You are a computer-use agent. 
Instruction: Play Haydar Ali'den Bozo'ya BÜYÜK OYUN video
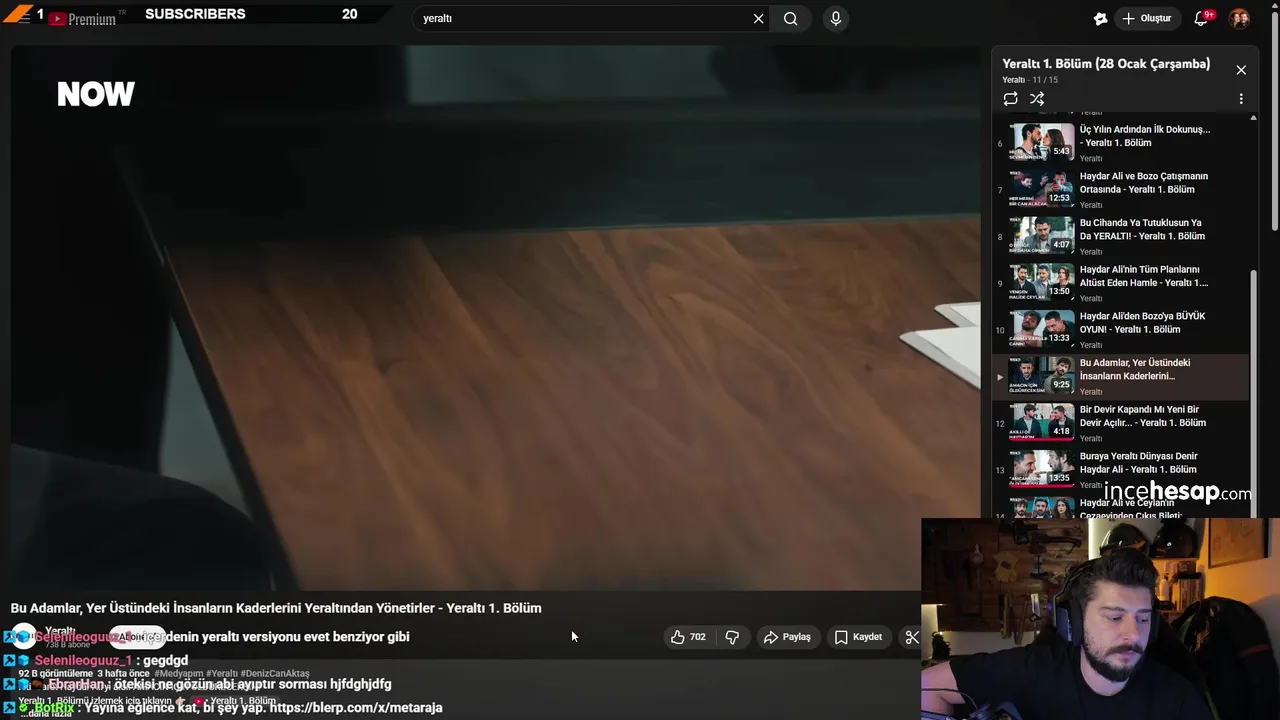coord(1120,330)
